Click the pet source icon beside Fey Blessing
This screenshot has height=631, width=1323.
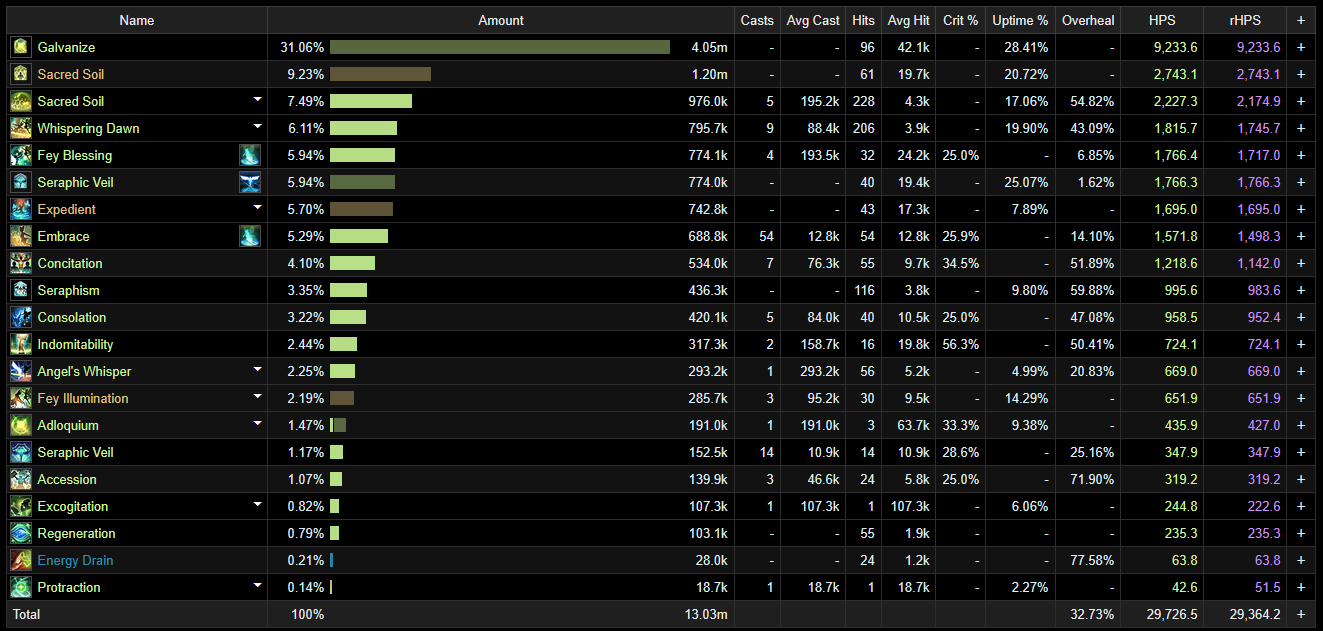click(x=250, y=155)
